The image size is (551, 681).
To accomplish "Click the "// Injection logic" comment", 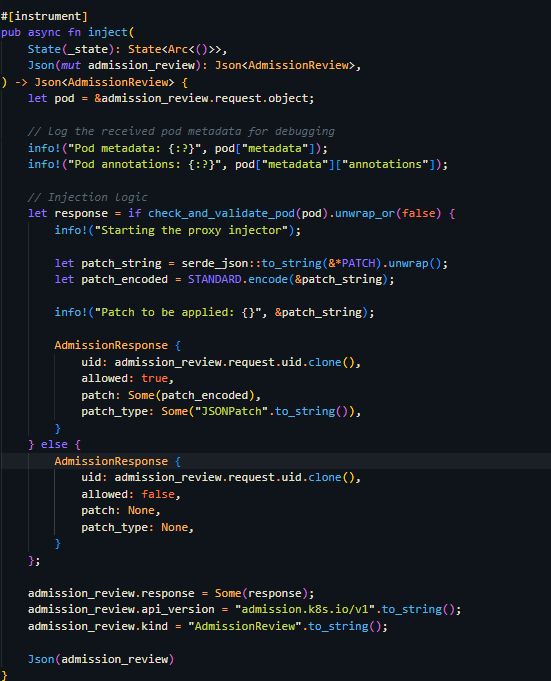I will tap(88, 198).
